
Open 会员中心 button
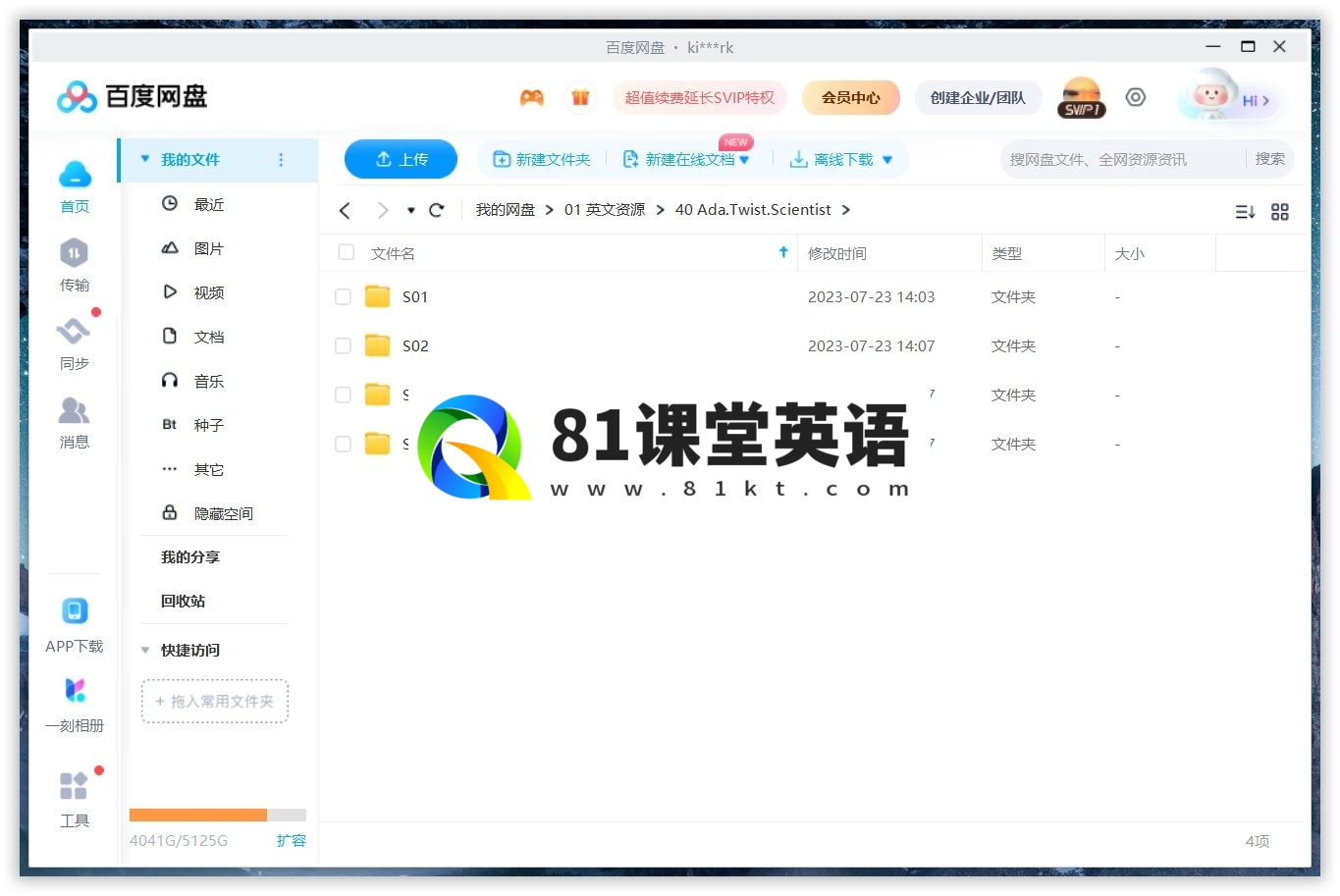[851, 98]
